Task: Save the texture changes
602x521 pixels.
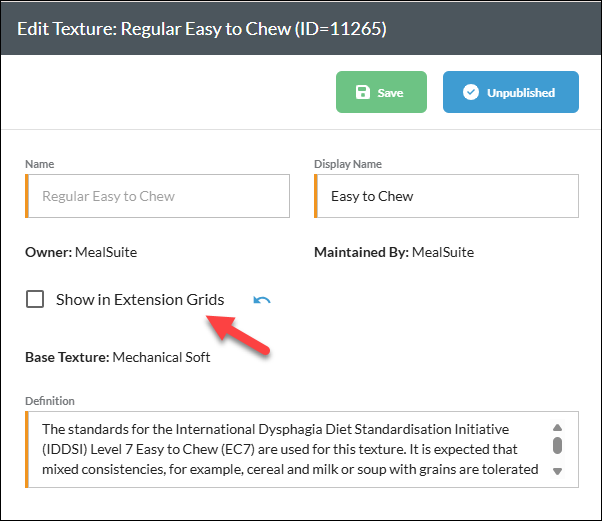Action: pos(381,92)
